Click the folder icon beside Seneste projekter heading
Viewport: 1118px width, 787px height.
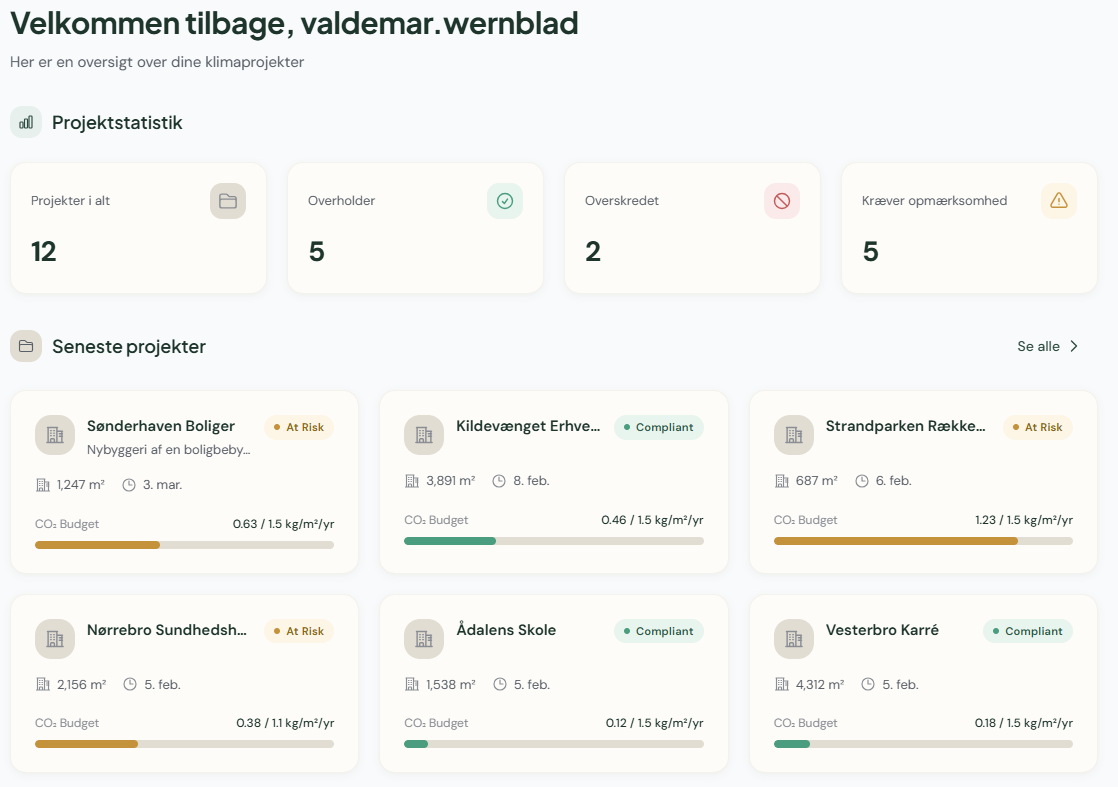click(x=25, y=345)
